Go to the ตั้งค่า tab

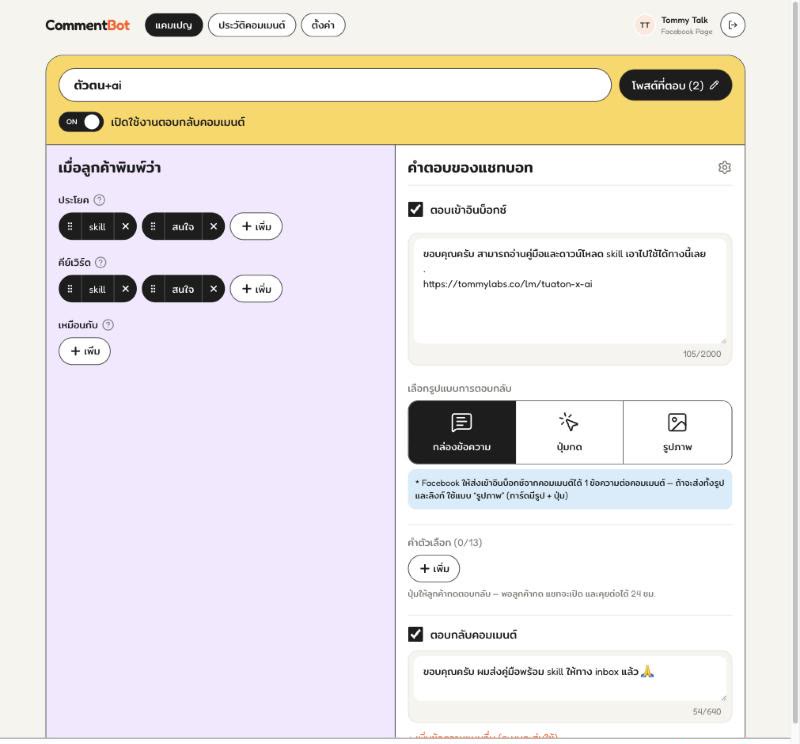323,25
